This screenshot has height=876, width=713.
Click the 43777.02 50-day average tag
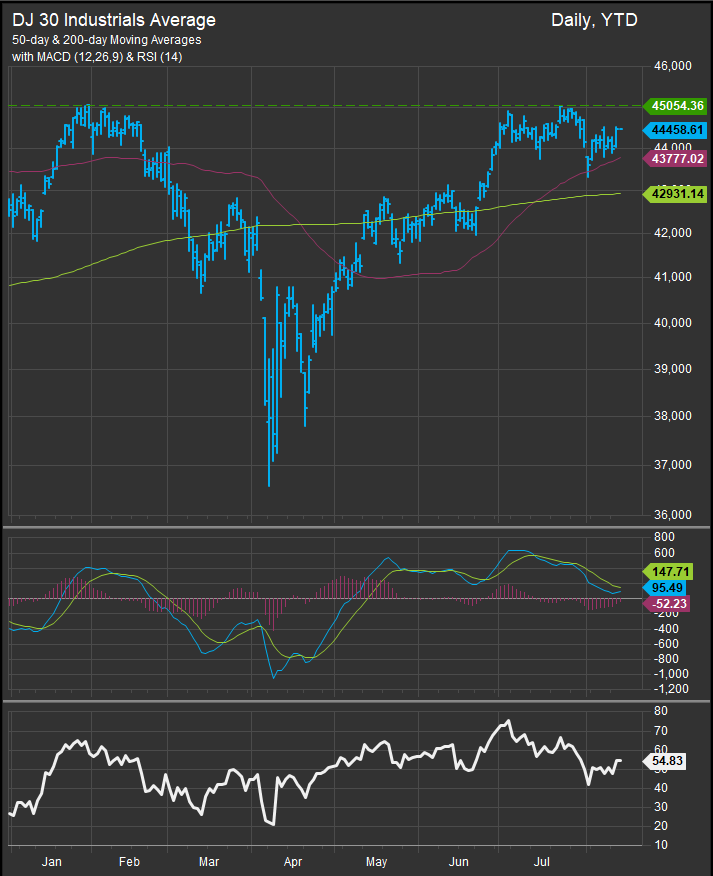(678, 158)
